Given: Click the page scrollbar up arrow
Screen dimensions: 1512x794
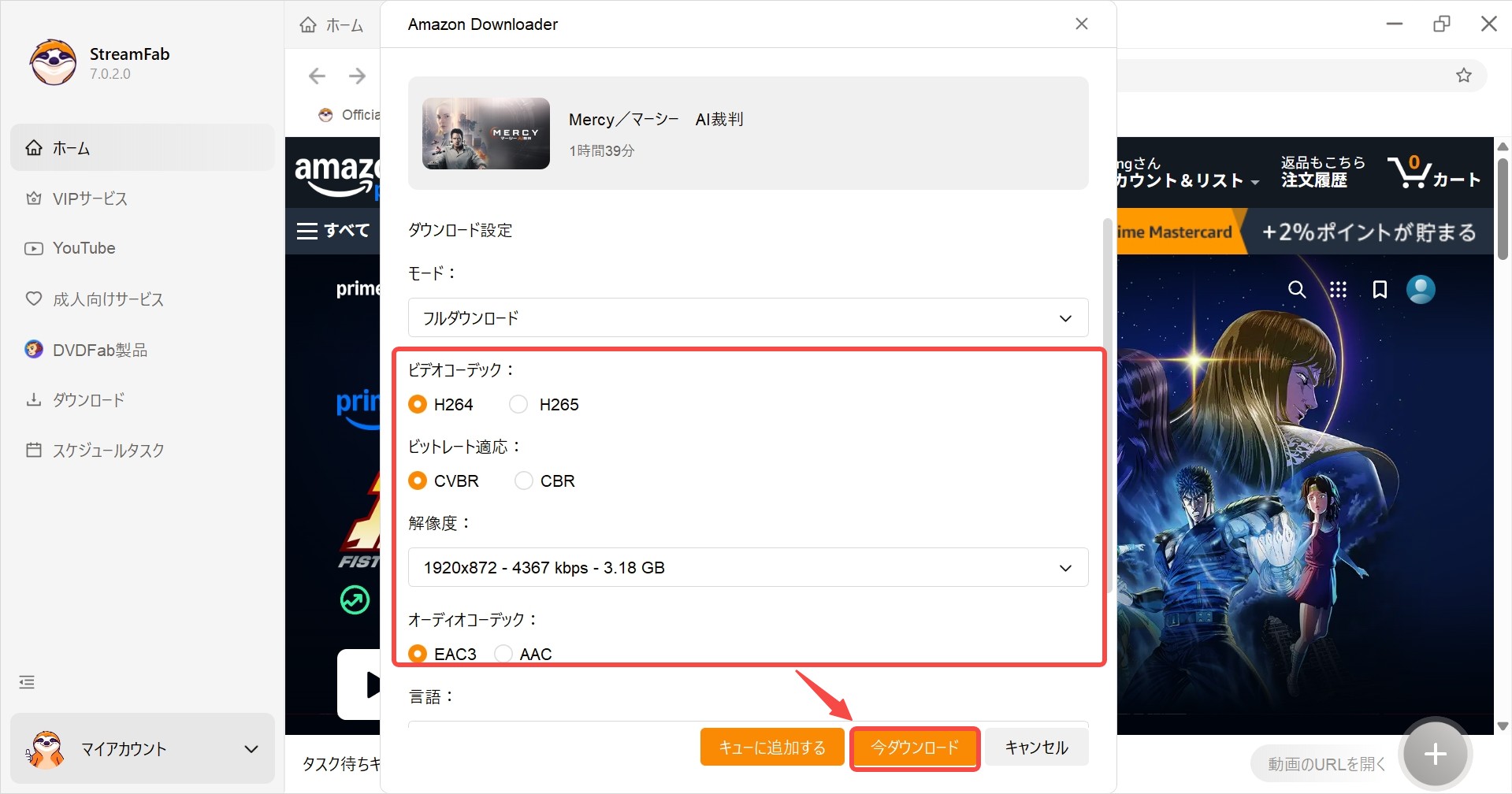Looking at the screenshot, I should pos(1503,147).
